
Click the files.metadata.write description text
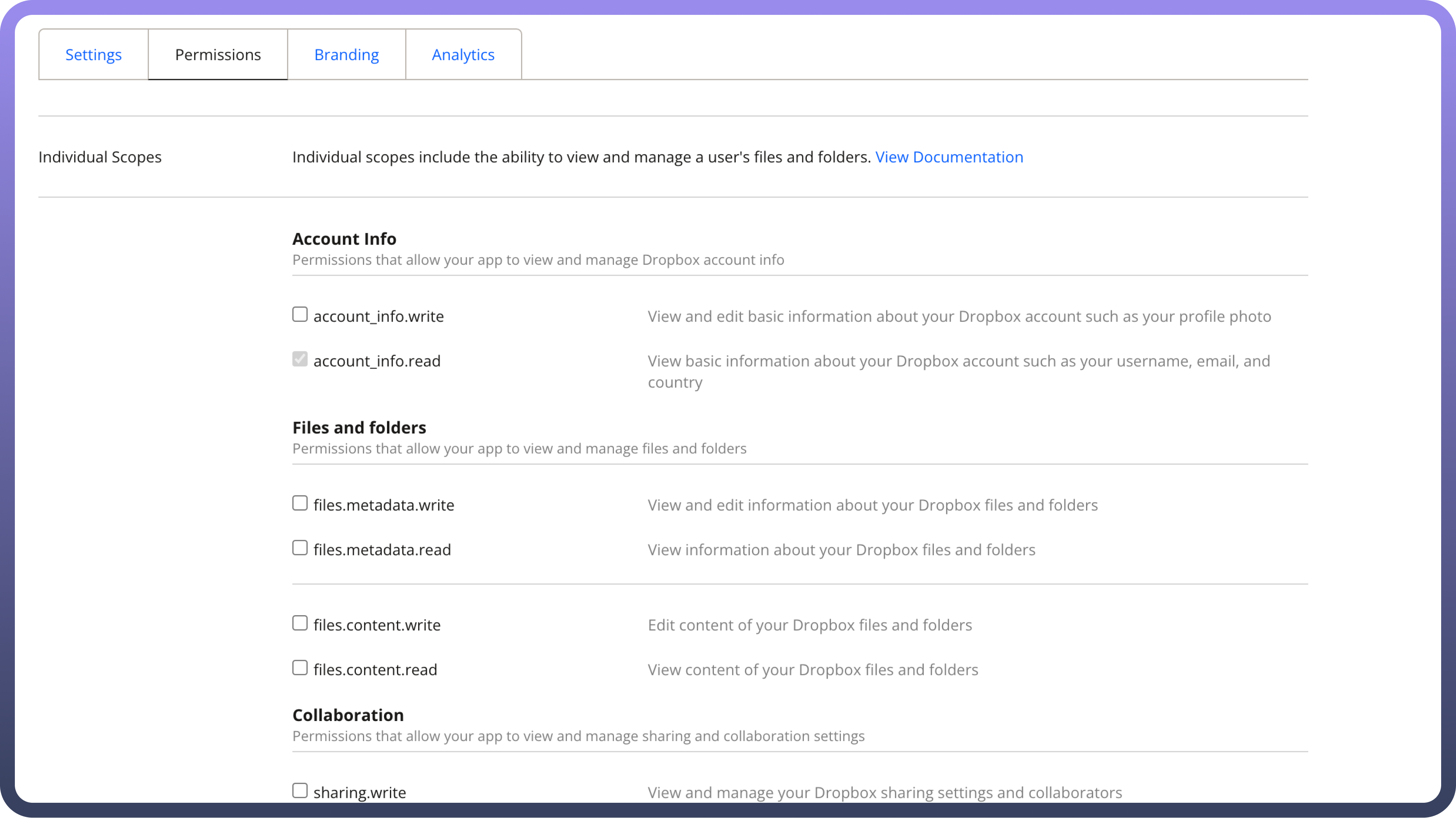coord(873,505)
